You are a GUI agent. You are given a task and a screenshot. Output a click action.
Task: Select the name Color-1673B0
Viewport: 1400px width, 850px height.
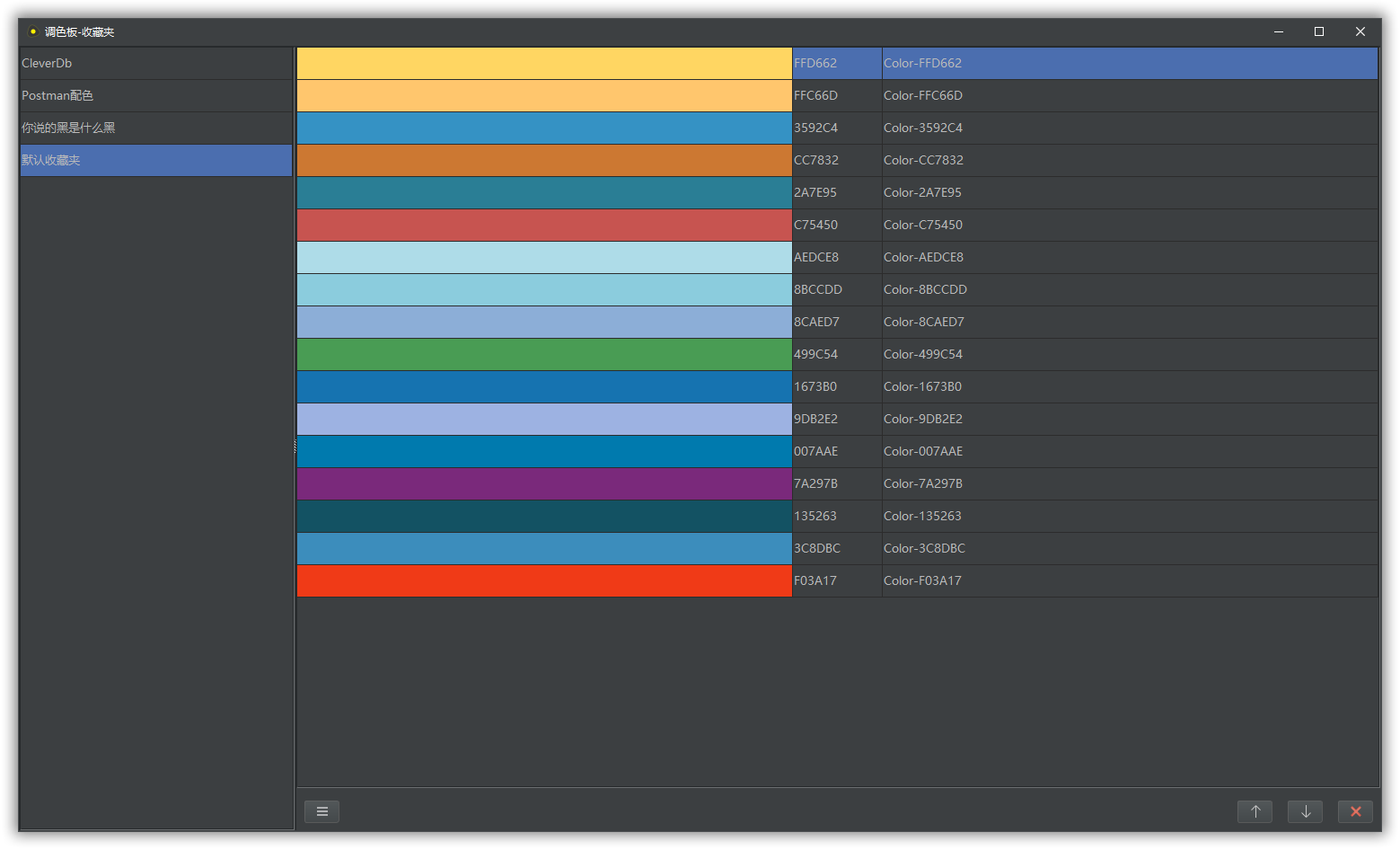(1130, 386)
